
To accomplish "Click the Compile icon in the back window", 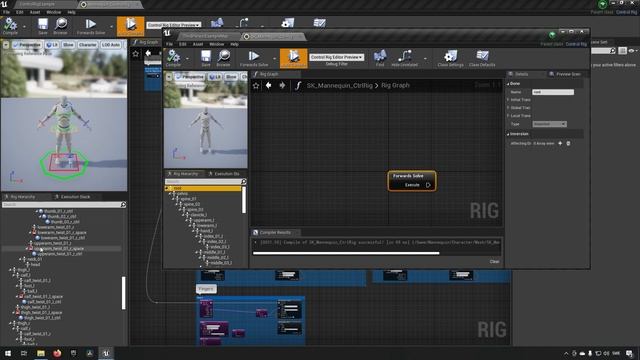I will (x=10, y=25).
